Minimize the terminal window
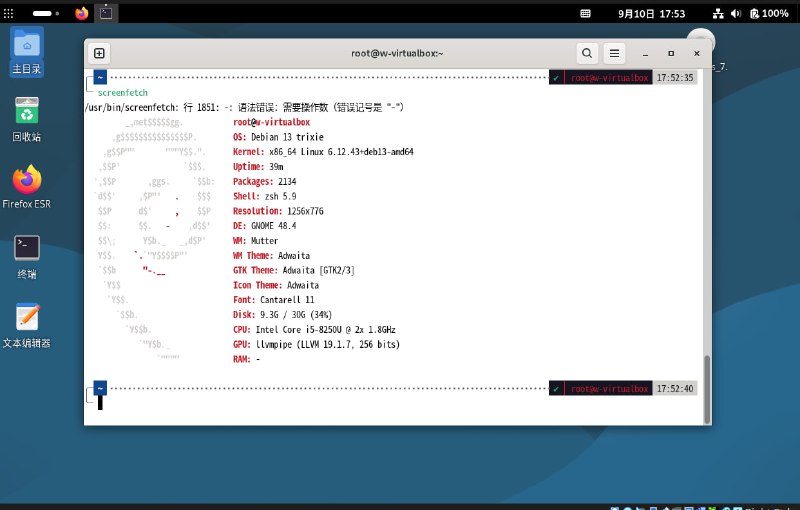Image resolution: width=800 pixels, height=510 pixels. (645, 54)
